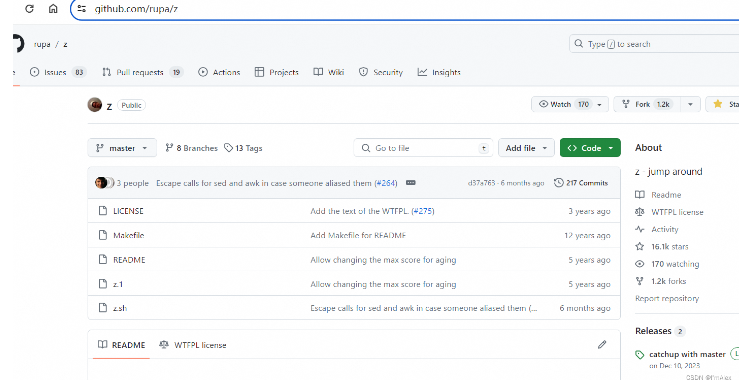Screen dimensions: 753x380
Task: Open the Releases 2 heading link
Action: [x=660, y=331]
